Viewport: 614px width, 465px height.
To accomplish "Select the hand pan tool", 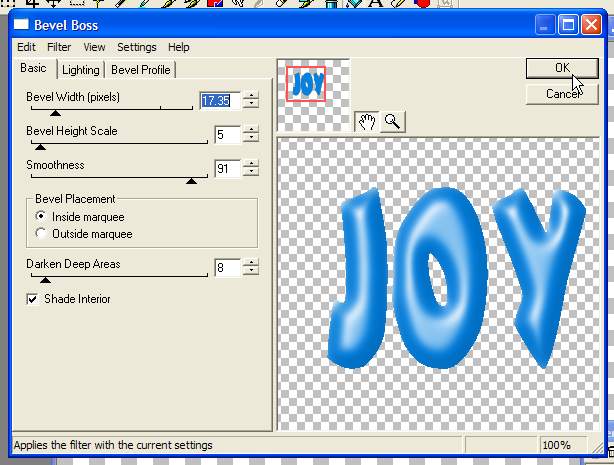I will (367, 121).
